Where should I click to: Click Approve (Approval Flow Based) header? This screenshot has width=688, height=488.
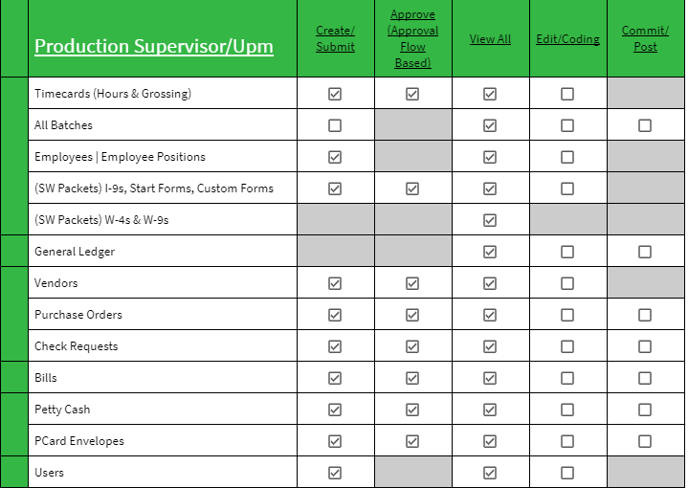tap(412, 39)
